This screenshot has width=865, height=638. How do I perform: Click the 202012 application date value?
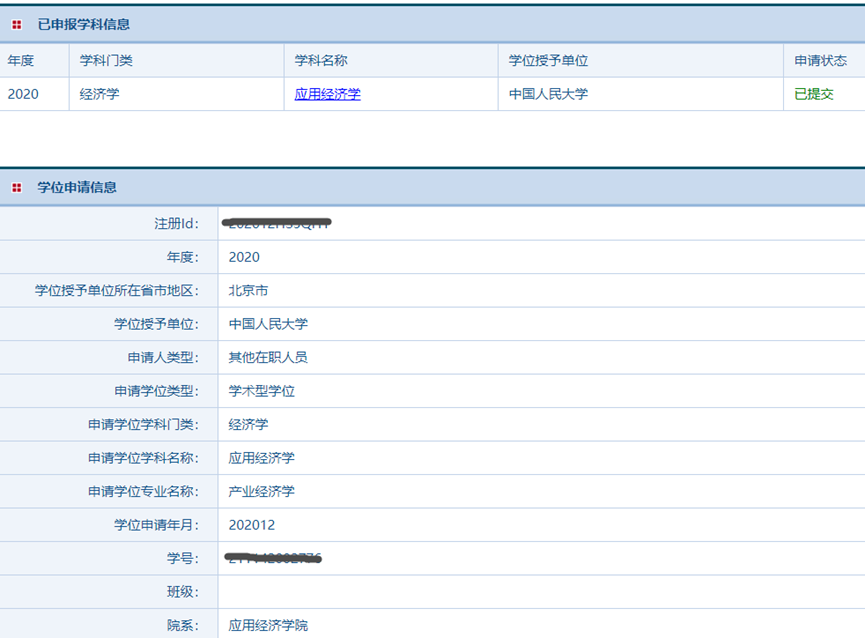[x=253, y=524]
